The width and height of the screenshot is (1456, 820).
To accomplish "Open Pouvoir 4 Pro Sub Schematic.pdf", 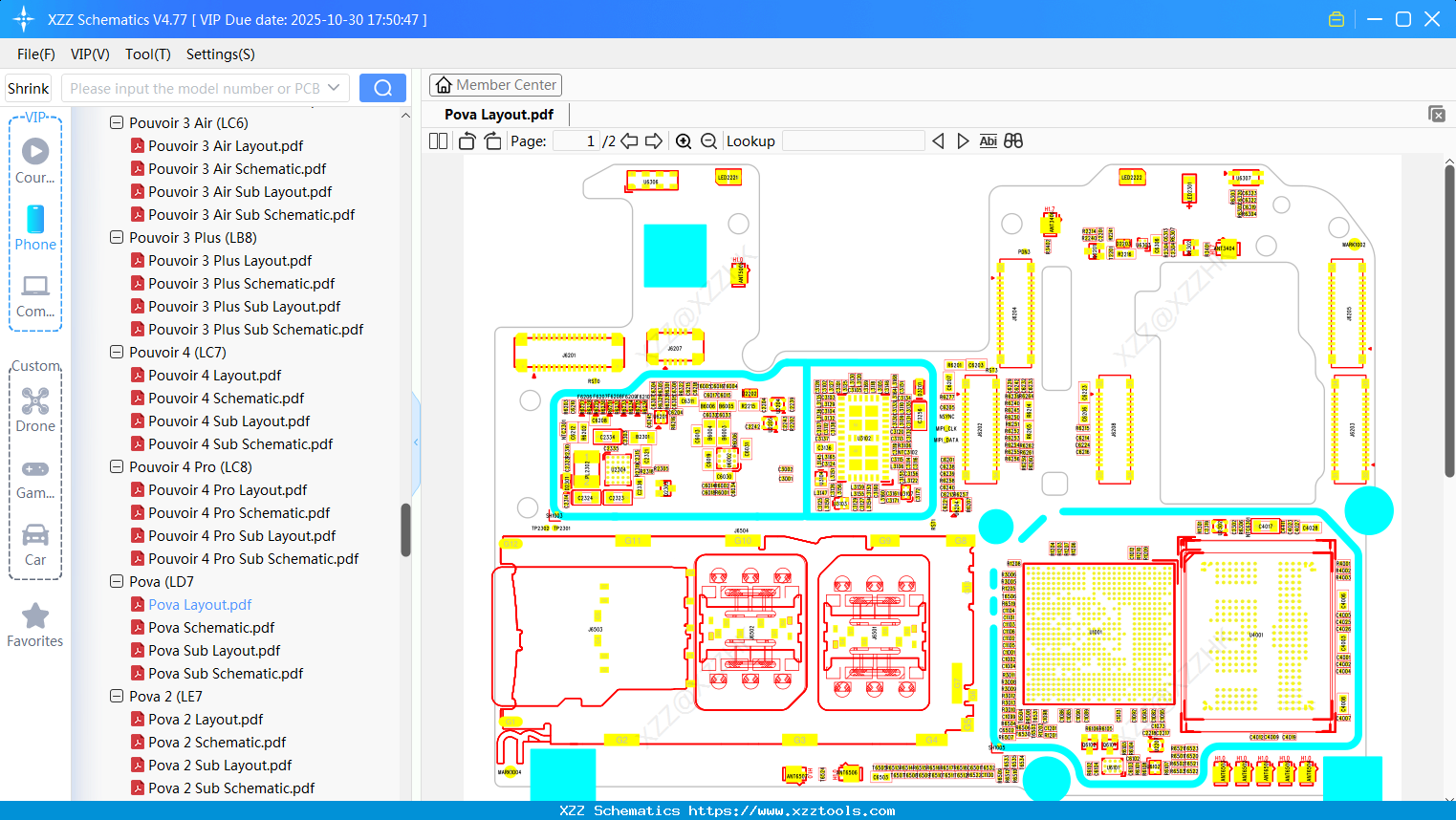I will tap(253, 558).
